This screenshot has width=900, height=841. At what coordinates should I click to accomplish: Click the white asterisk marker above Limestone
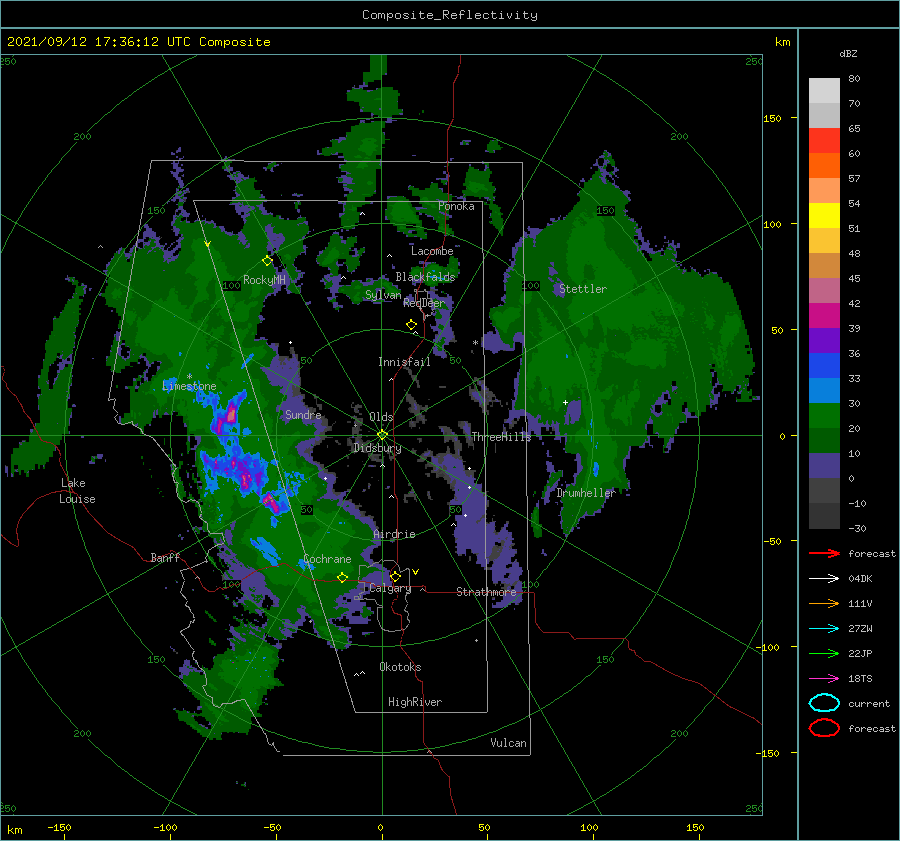[x=189, y=377]
